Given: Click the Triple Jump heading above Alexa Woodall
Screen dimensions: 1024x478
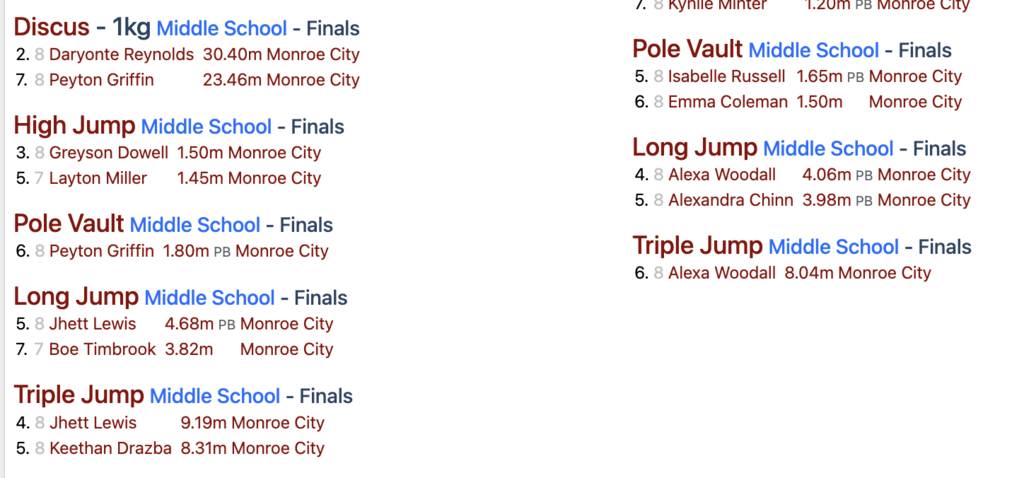Looking at the screenshot, I should (x=697, y=246).
